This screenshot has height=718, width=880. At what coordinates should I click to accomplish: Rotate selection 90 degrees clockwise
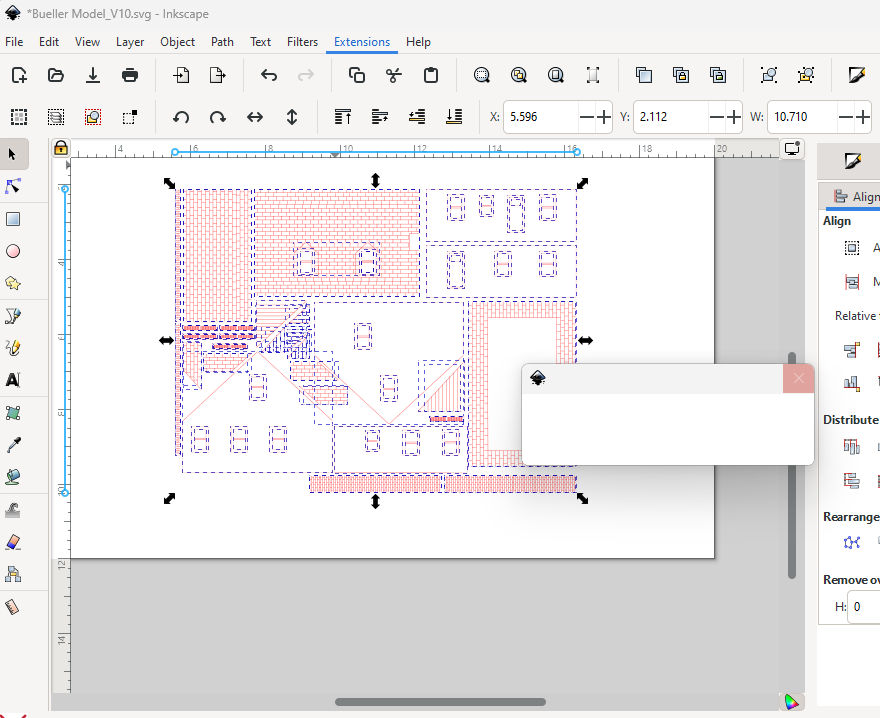[x=218, y=117]
